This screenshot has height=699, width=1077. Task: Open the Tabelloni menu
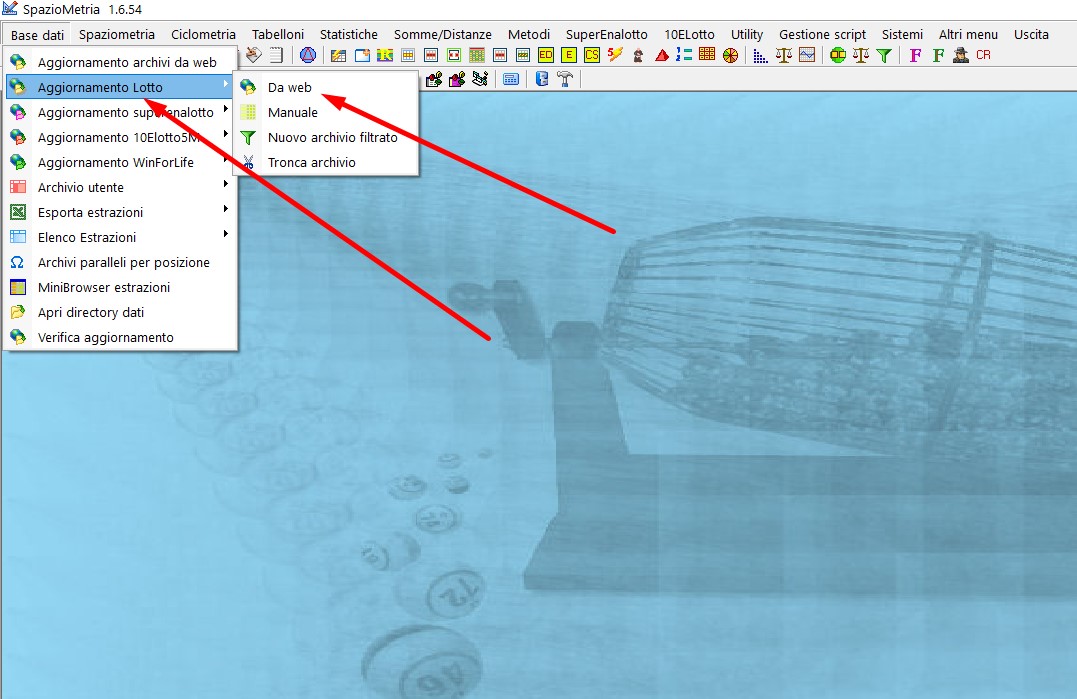tap(277, 34)
